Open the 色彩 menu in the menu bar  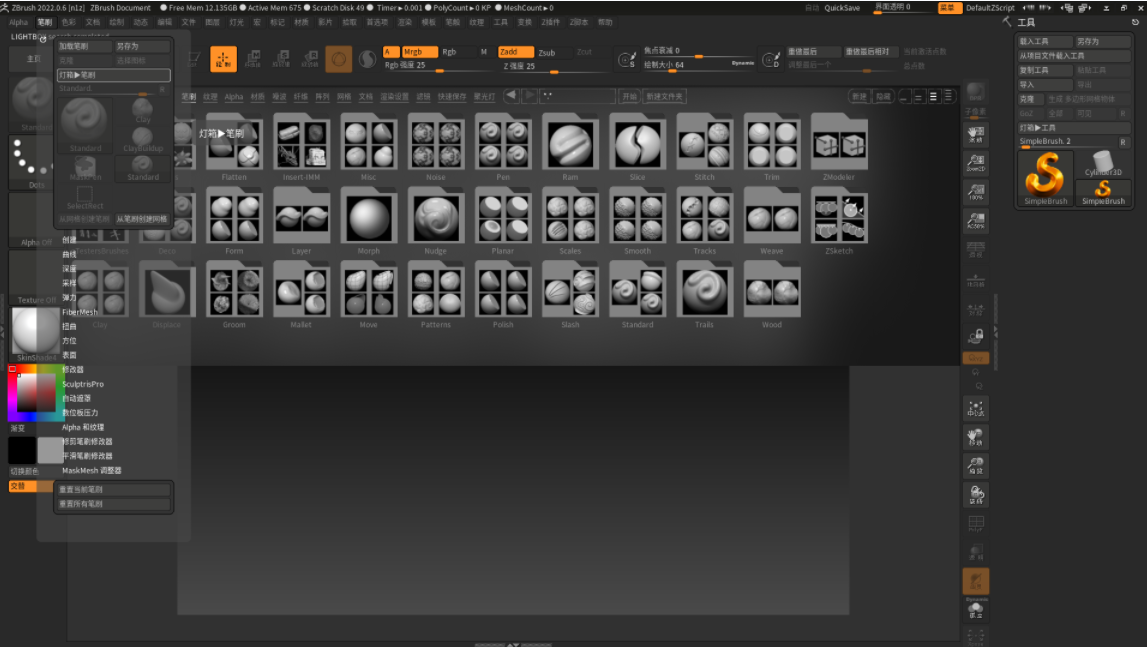(69, 22)
